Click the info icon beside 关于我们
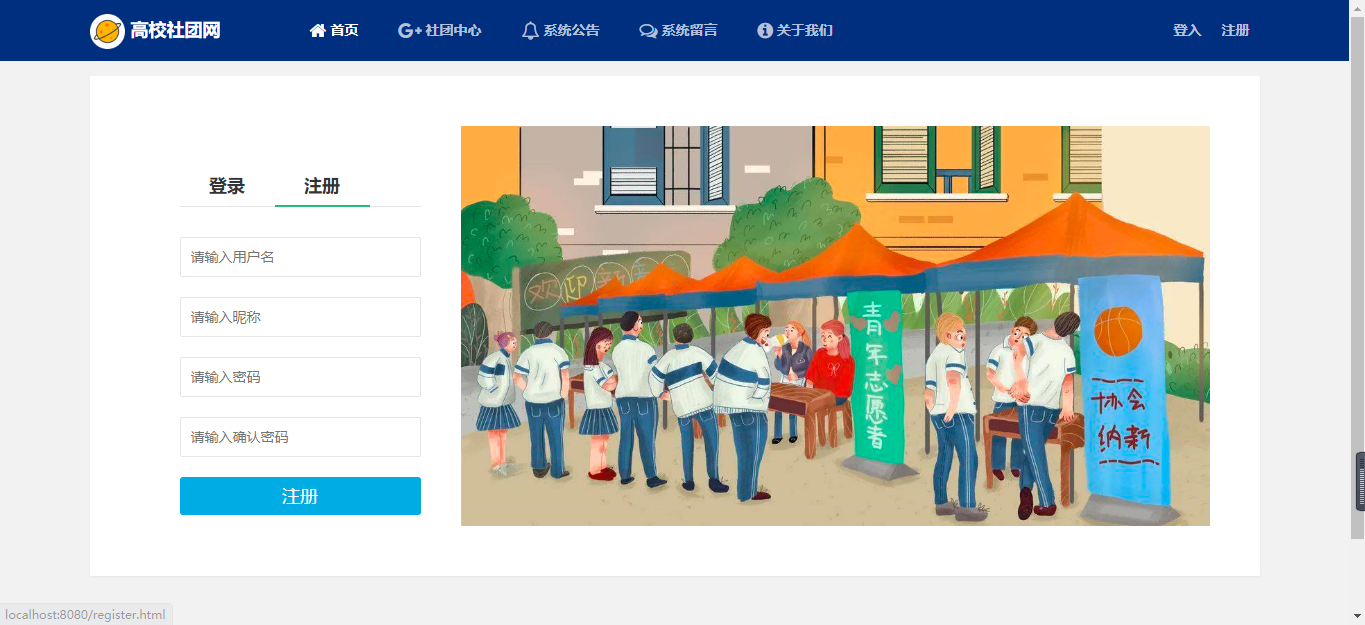Screen dimensions: 1365x625 pyautogui.click(x=765, y=31)
